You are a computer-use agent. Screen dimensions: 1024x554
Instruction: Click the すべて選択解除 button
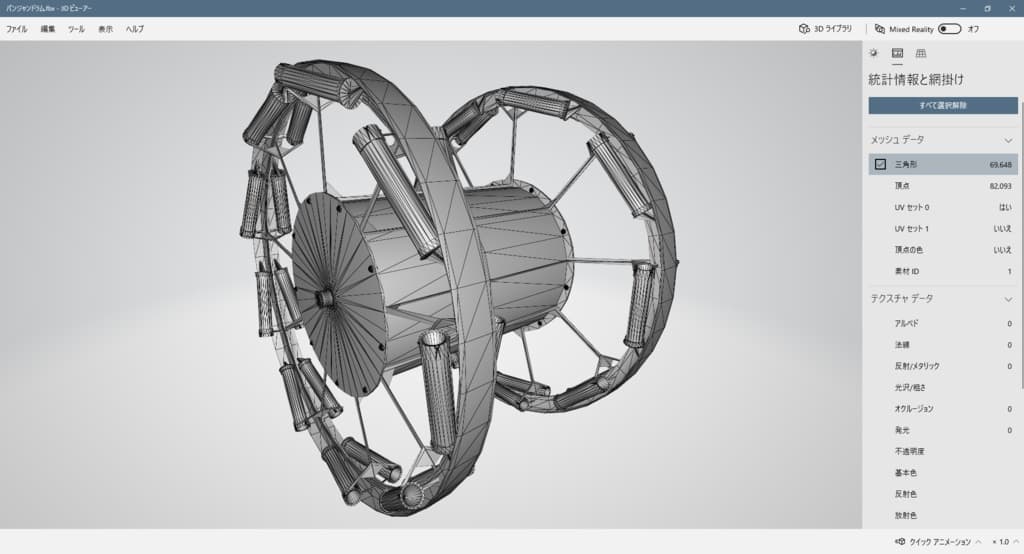click(x=943, y=105)
